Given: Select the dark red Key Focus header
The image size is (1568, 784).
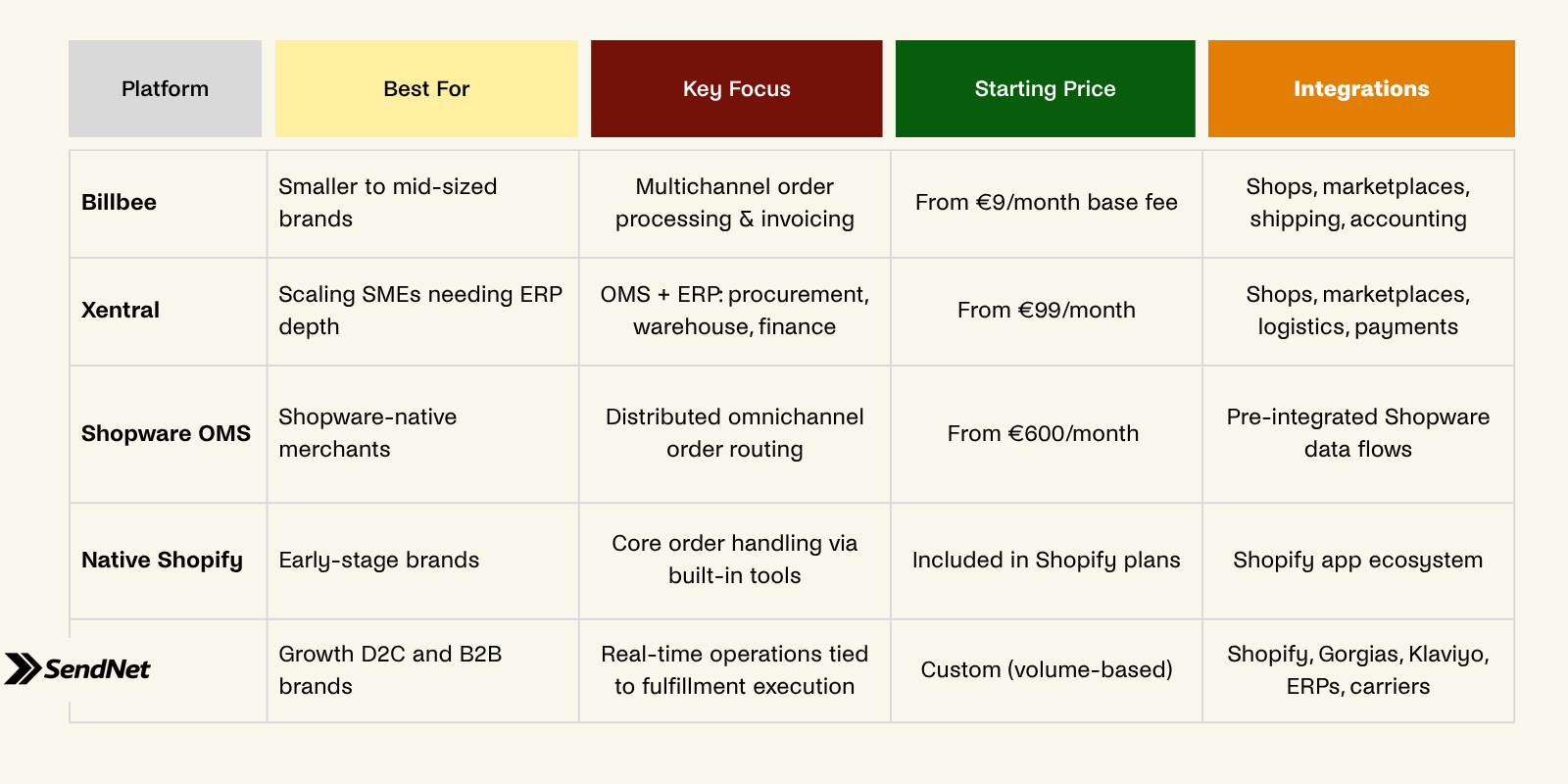Looking at the screenshot, I should pyautogui.click(x=736, y=88).
